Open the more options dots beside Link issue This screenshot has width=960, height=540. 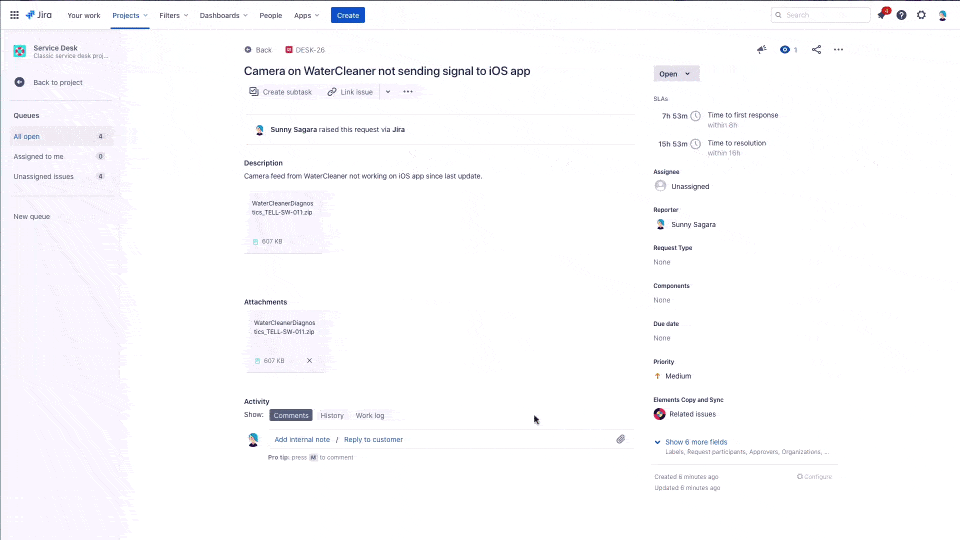point(408,92)
